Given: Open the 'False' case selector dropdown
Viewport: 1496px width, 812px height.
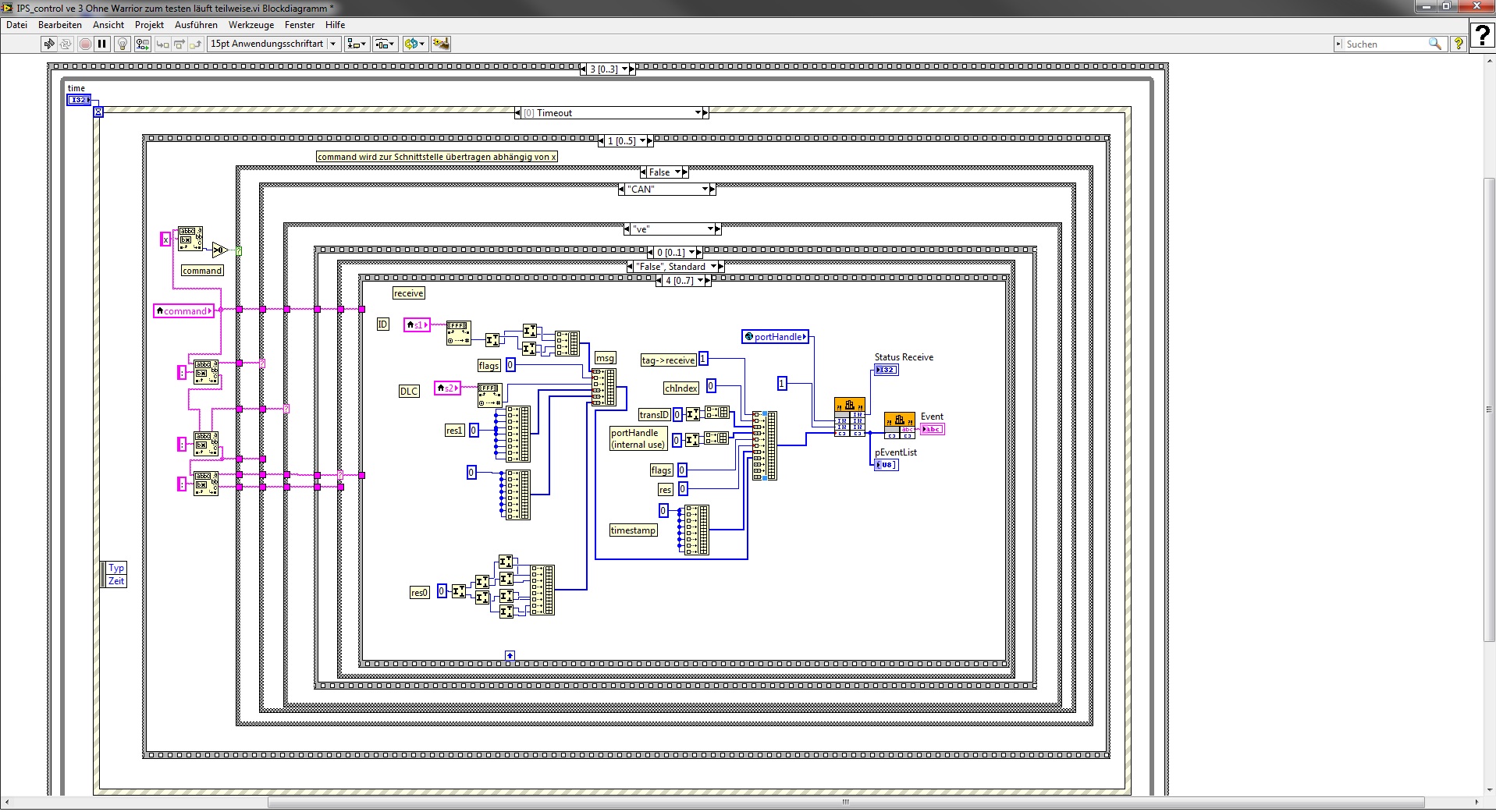Looking at the screenshot, I should (678, 172).
